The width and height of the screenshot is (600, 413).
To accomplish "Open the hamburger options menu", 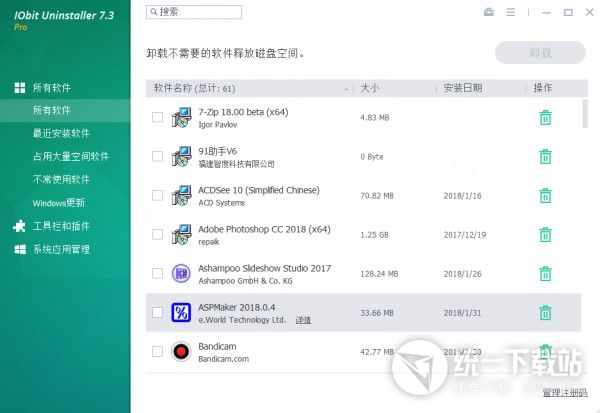I will pos(510,12).
